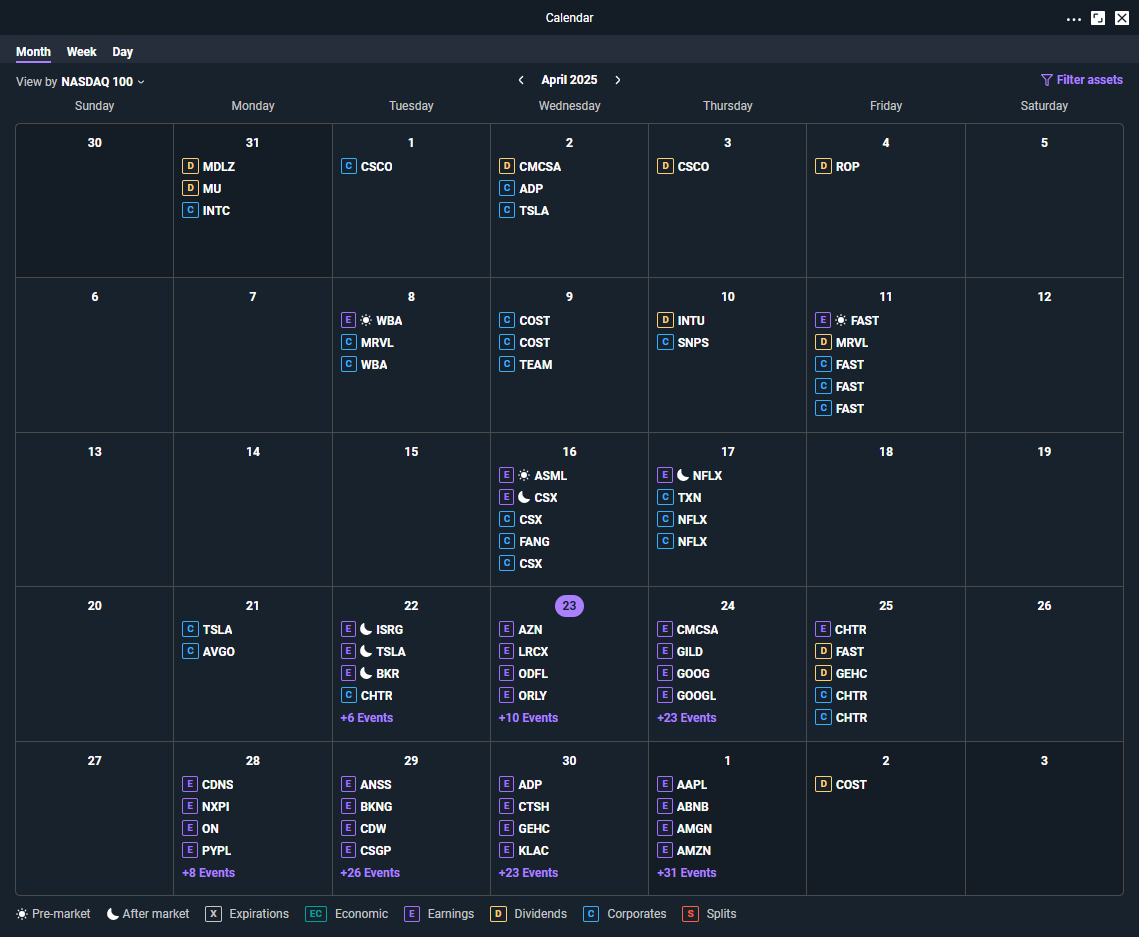Switch to the Month view tab
Image resolution: width=1139 pixels, height=937 pixels.
(33, 52)
